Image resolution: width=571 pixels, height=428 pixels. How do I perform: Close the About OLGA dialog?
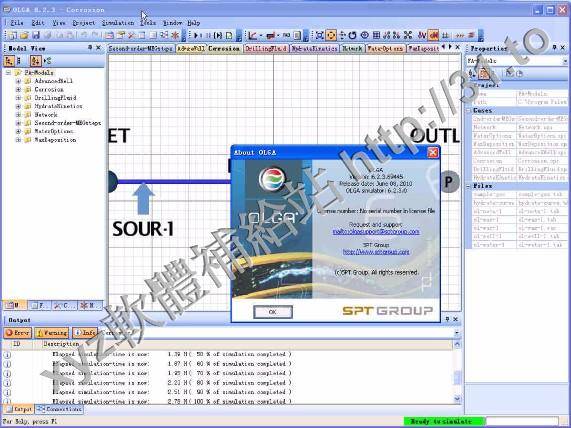tap(433, 152)
